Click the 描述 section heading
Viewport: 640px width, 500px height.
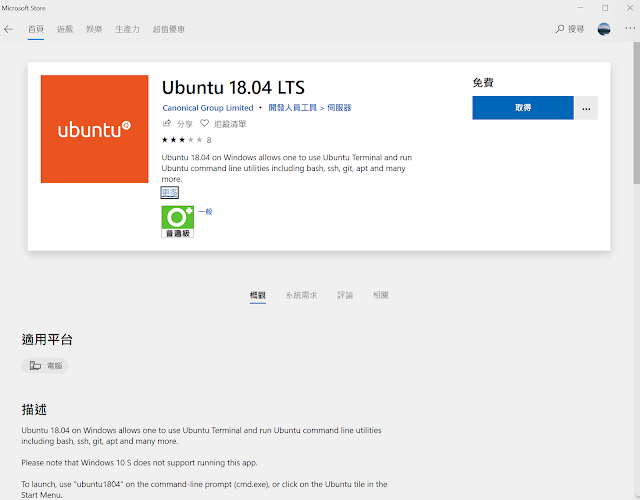(x=34, y=409)
